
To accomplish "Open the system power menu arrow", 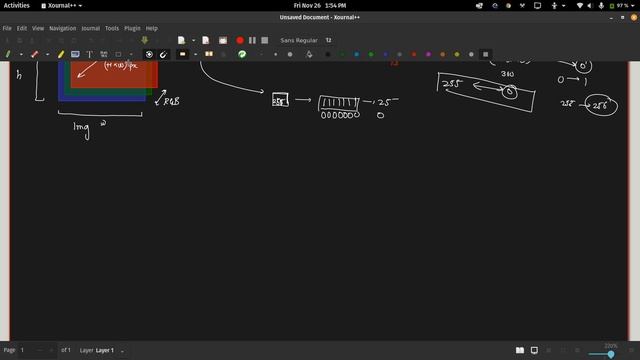I will tap(633, 6).
